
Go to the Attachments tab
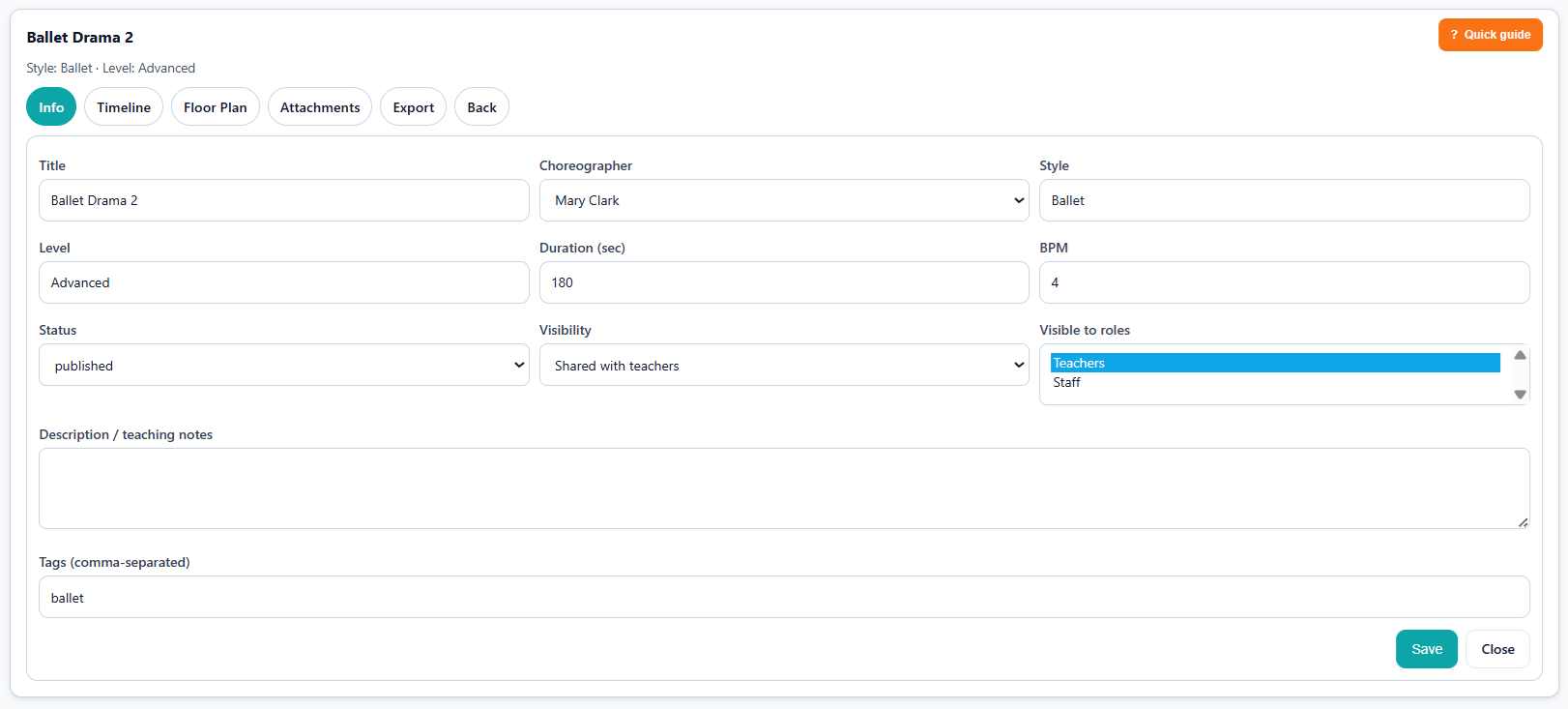coord(320,107)
